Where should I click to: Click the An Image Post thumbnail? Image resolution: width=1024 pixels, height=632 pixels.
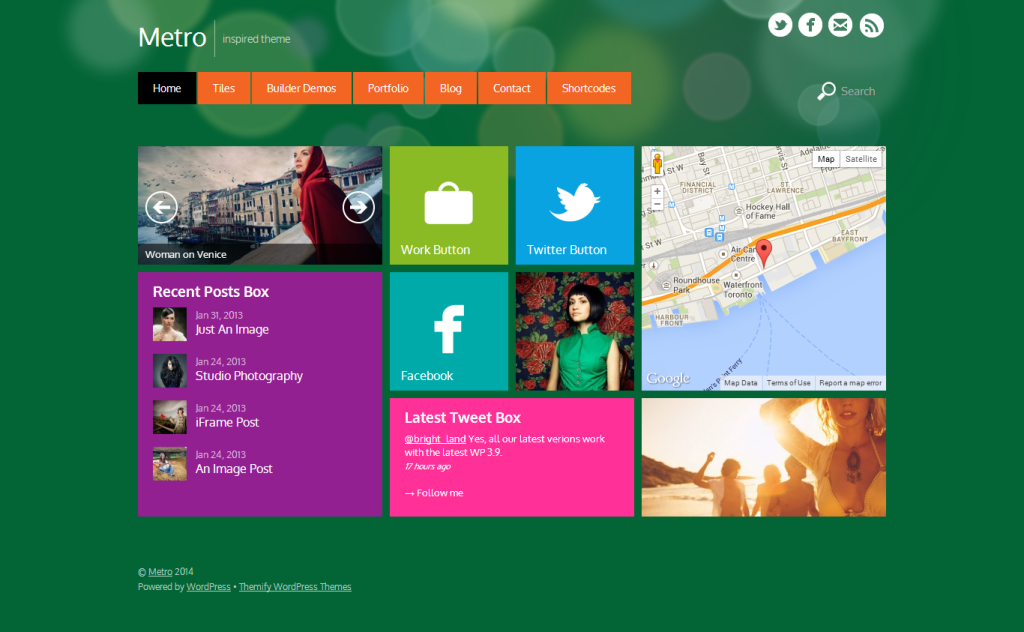pyautogui.click(x=170, y=464)
